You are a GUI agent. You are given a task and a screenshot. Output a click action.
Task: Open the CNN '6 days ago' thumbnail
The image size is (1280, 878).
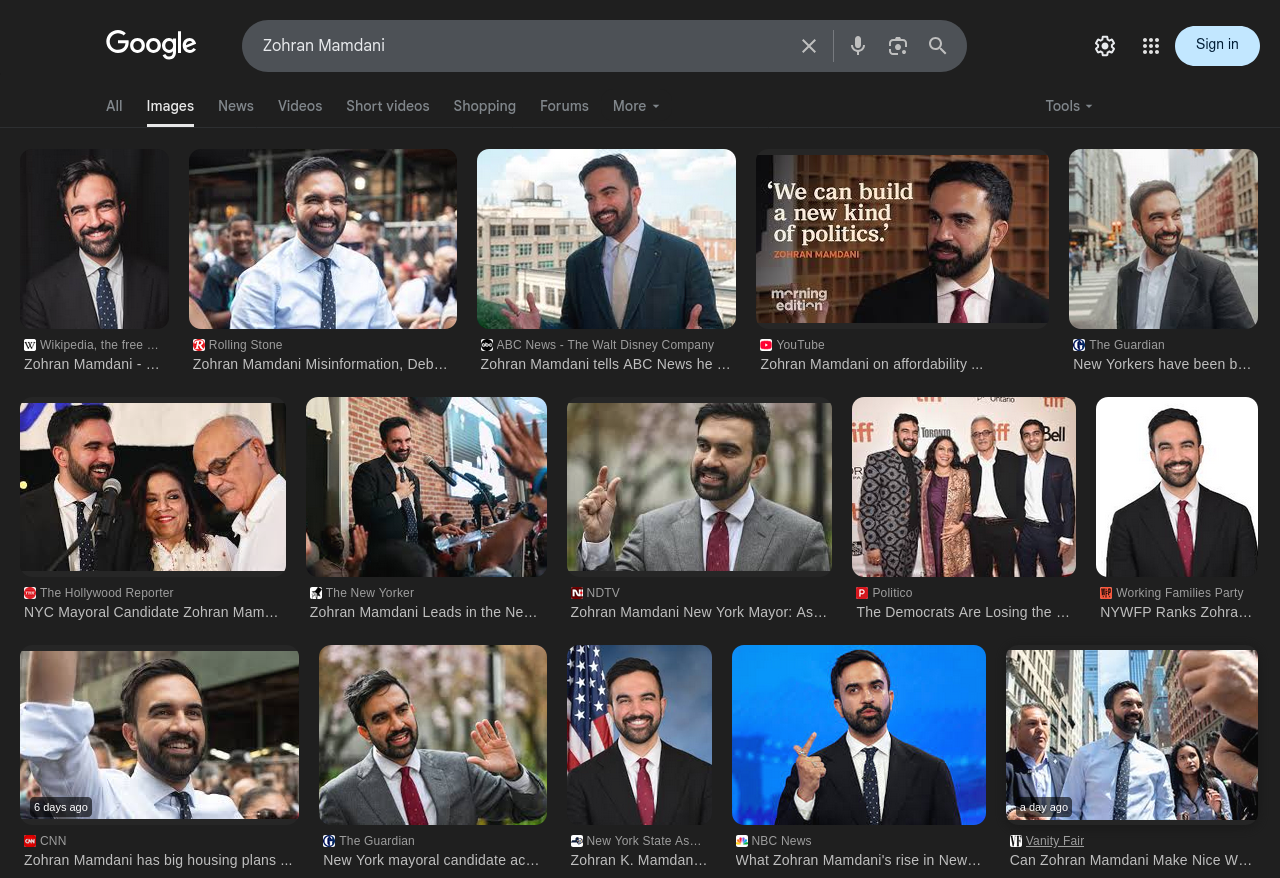click(159, 735)
